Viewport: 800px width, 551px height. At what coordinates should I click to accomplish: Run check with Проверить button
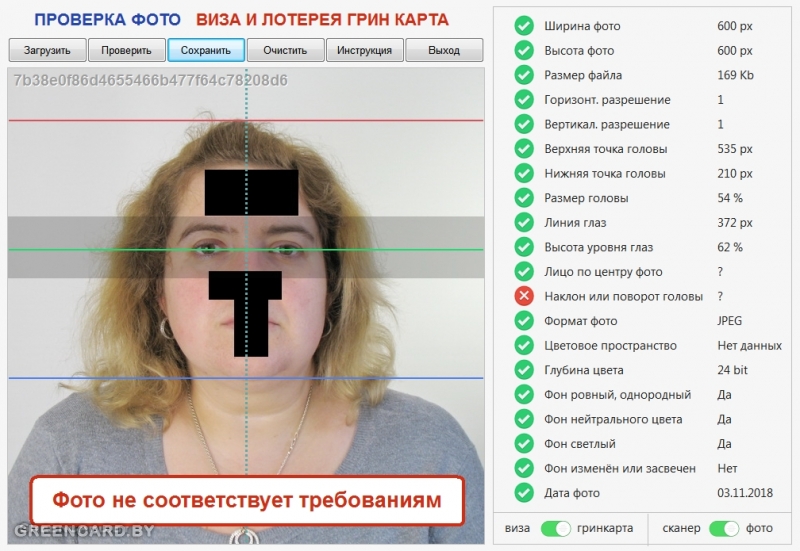(127, 50)
